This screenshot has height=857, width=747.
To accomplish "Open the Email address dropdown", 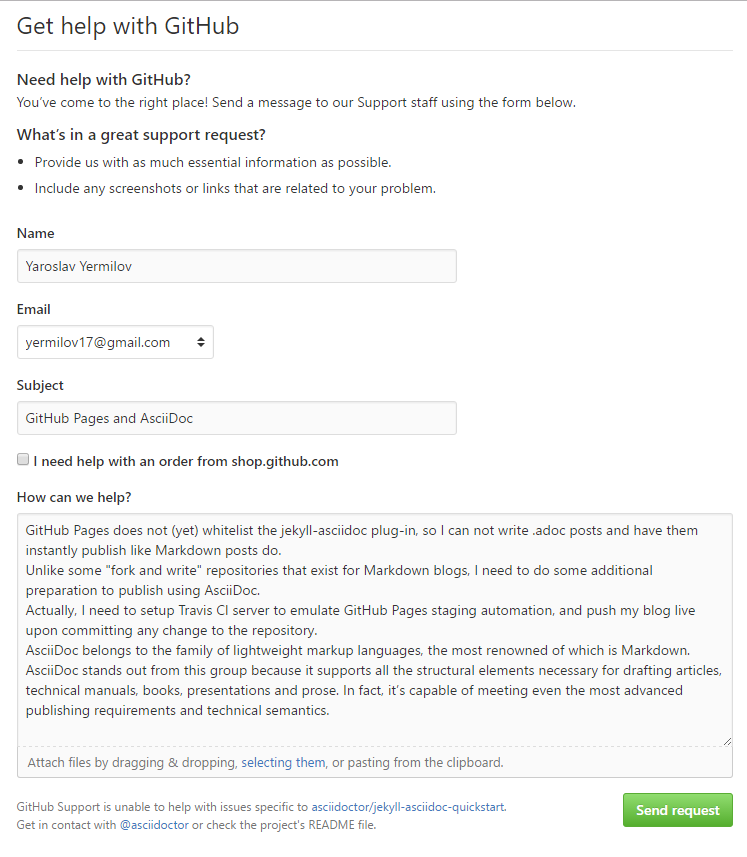I will click(115, 342).
